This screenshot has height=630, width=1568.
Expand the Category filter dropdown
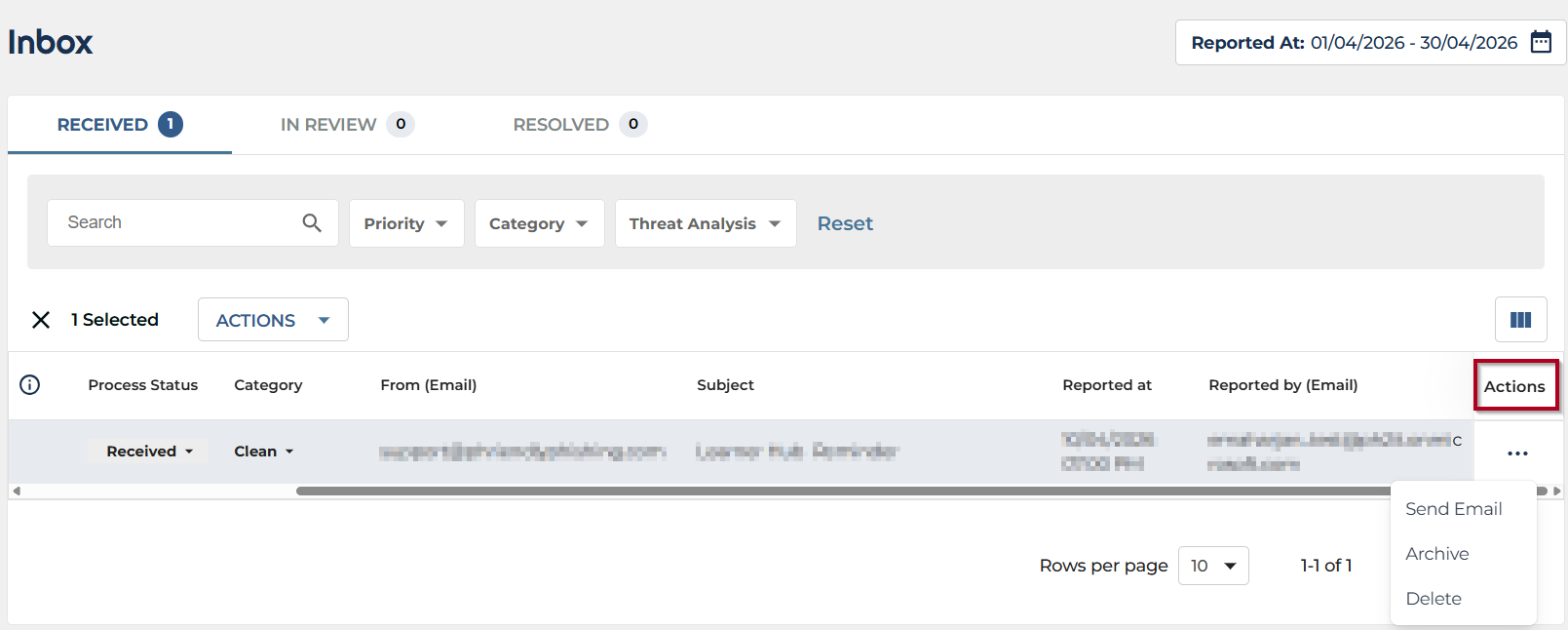[538, 223]
